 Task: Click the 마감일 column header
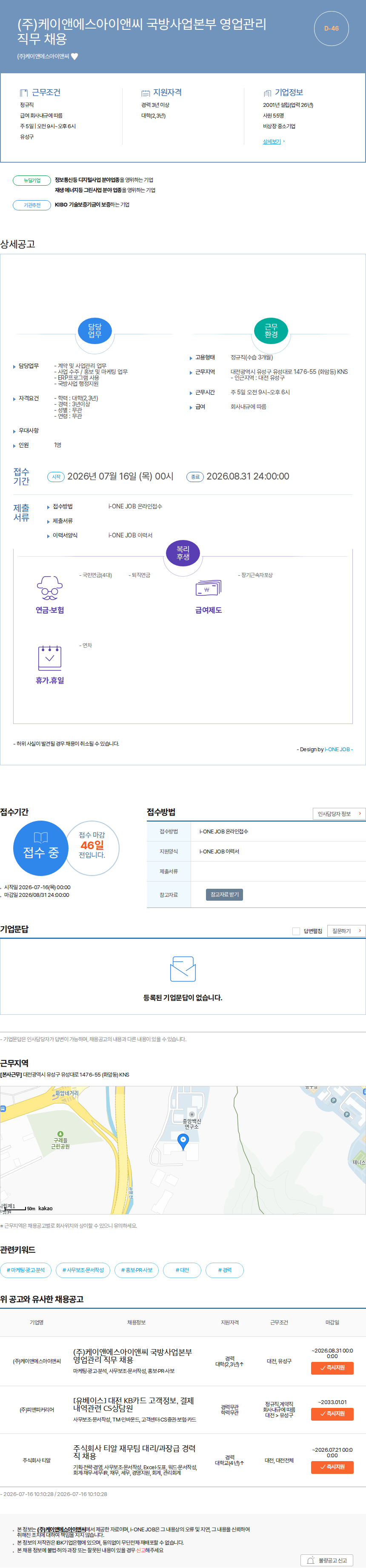click(x=332, y=1323)
